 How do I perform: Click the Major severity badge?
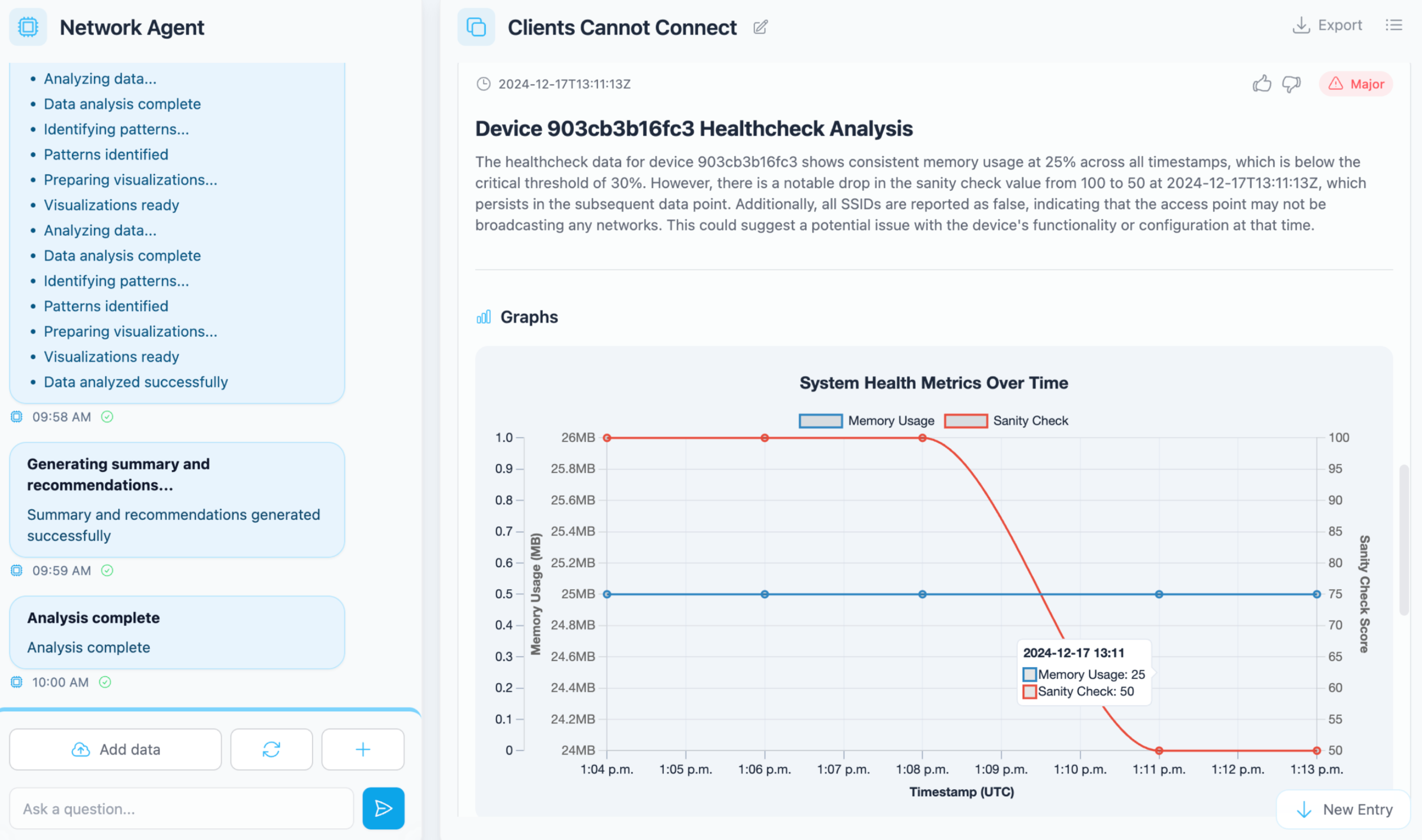1356,84
